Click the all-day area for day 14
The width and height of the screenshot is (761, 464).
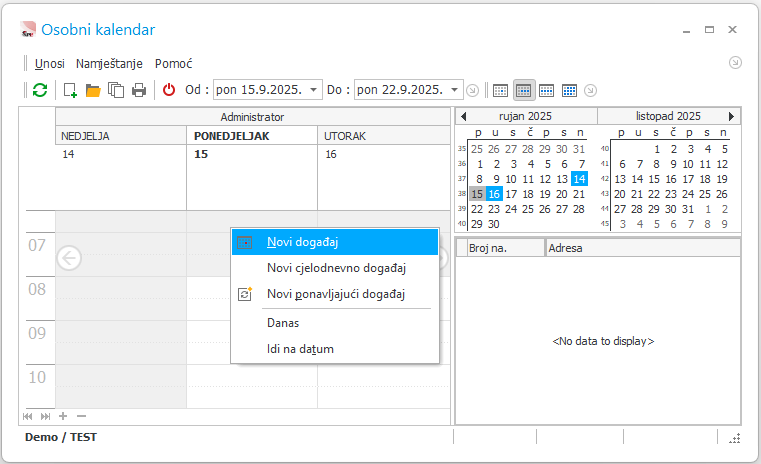121,178
